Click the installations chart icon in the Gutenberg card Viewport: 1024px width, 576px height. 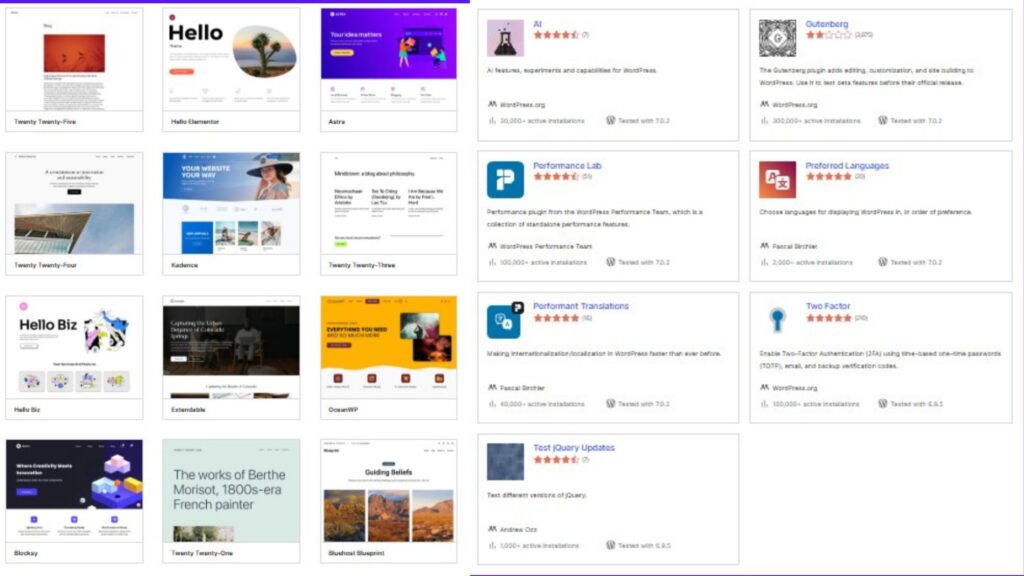(764, 121)
